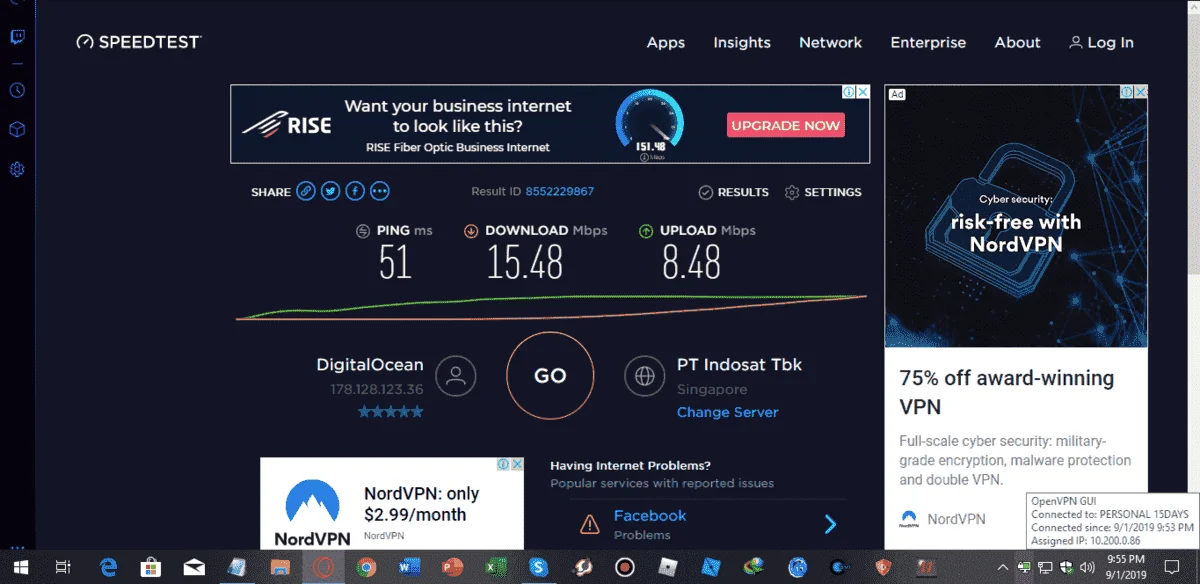Open the Enterprise menu item
Image resolution: width=1200 pixels, height=584 pixels.
(x=928, y=42)
